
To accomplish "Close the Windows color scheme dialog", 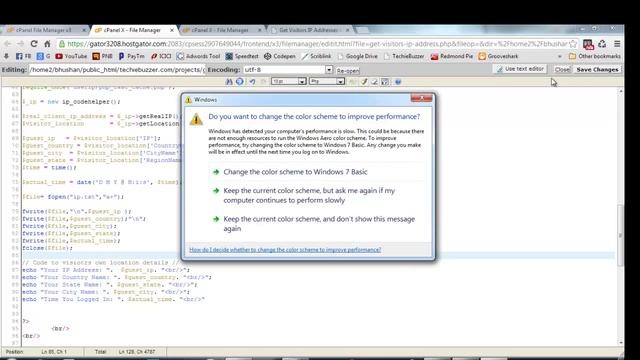I will click(x=421, y=98).
